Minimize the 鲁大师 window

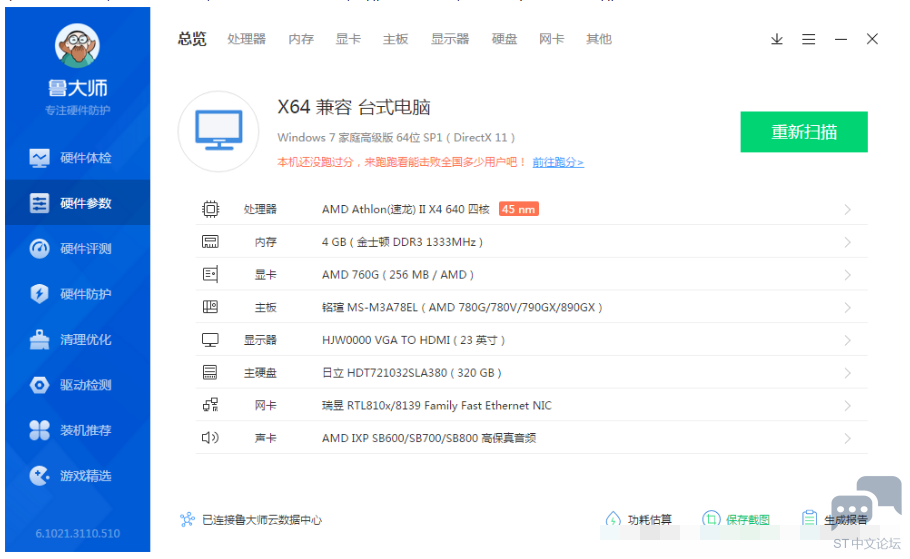pos(841,39)
